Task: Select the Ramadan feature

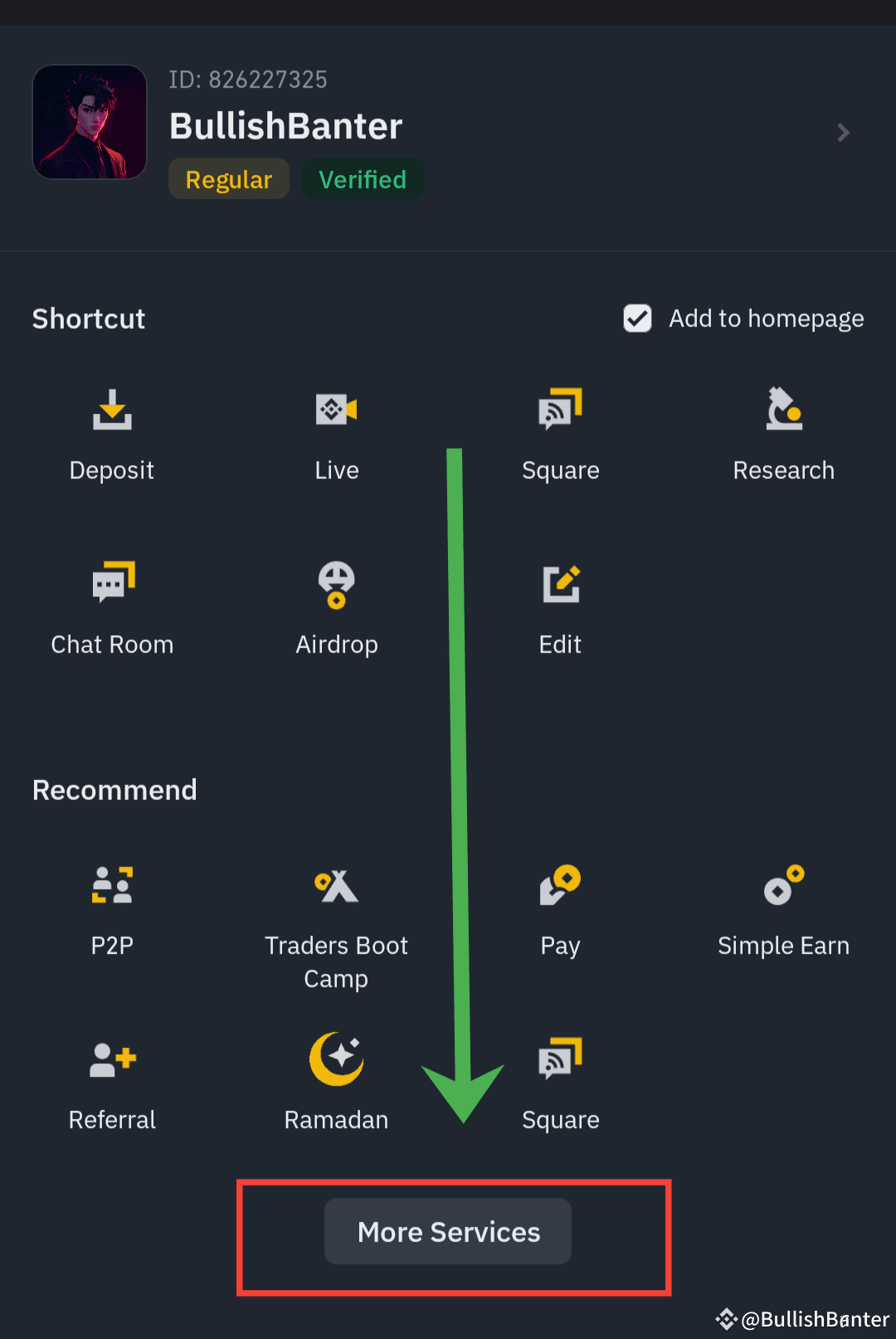Action: click(336, 1083)
